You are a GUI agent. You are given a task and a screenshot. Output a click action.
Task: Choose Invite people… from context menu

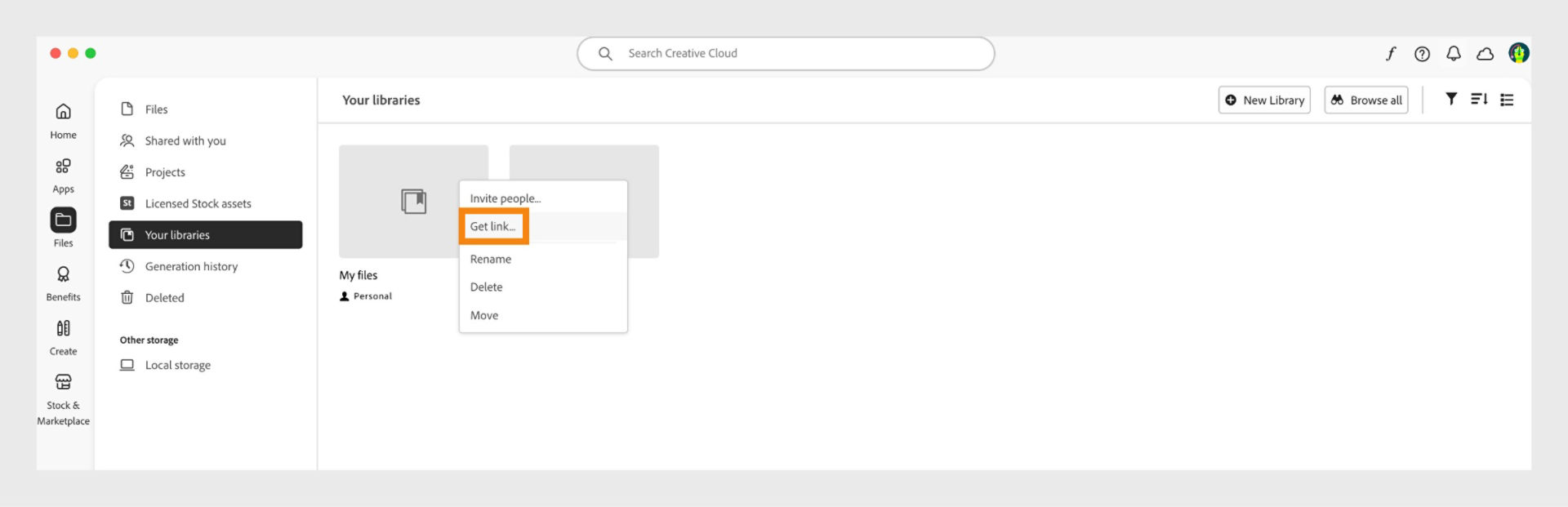pos(543,198)
